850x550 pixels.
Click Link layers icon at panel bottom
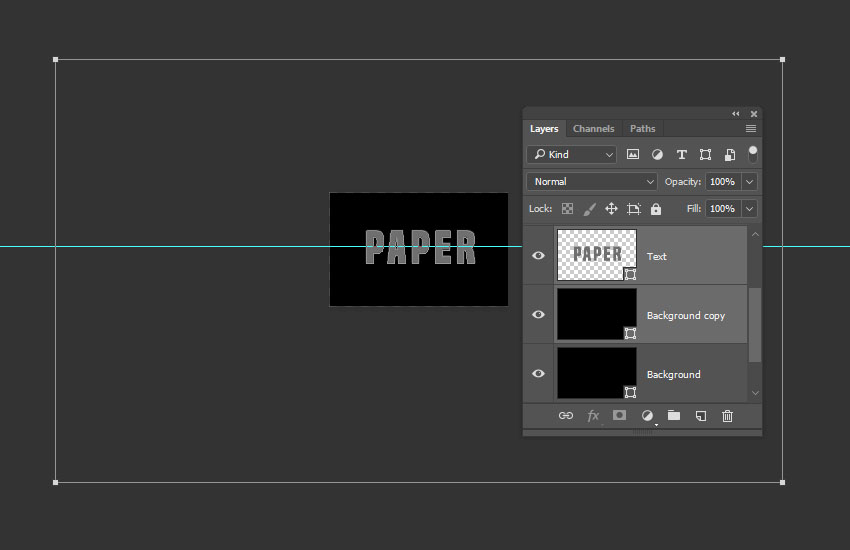coord(565,416)
